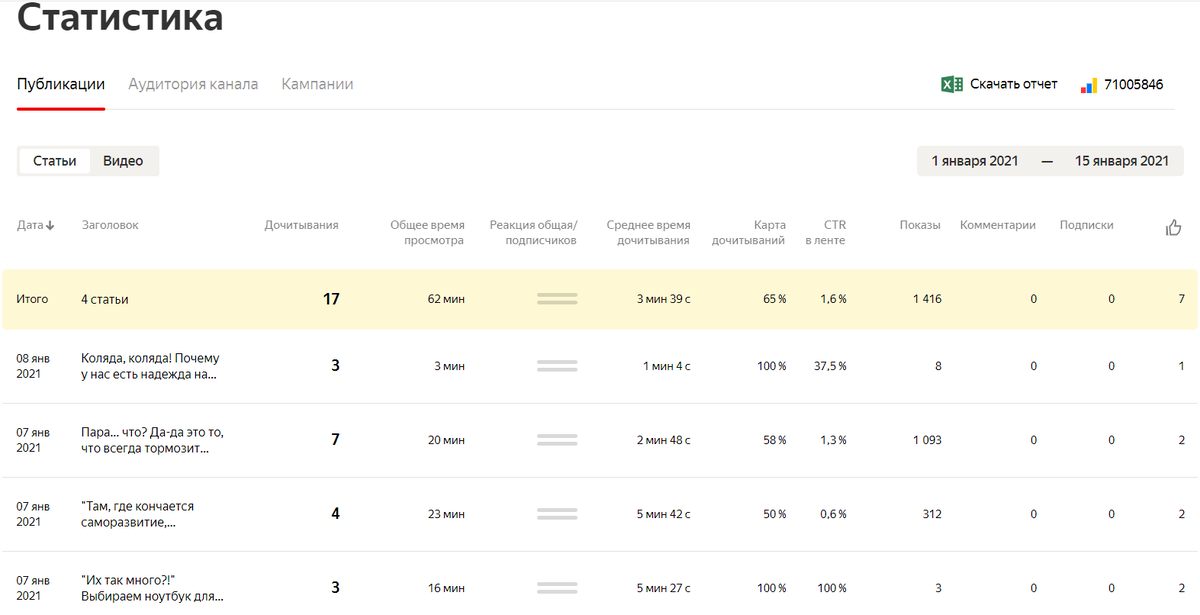The height and width of the screenshot is (615, 1200).
Task: Click total likes value 7
Action: 1182,299
